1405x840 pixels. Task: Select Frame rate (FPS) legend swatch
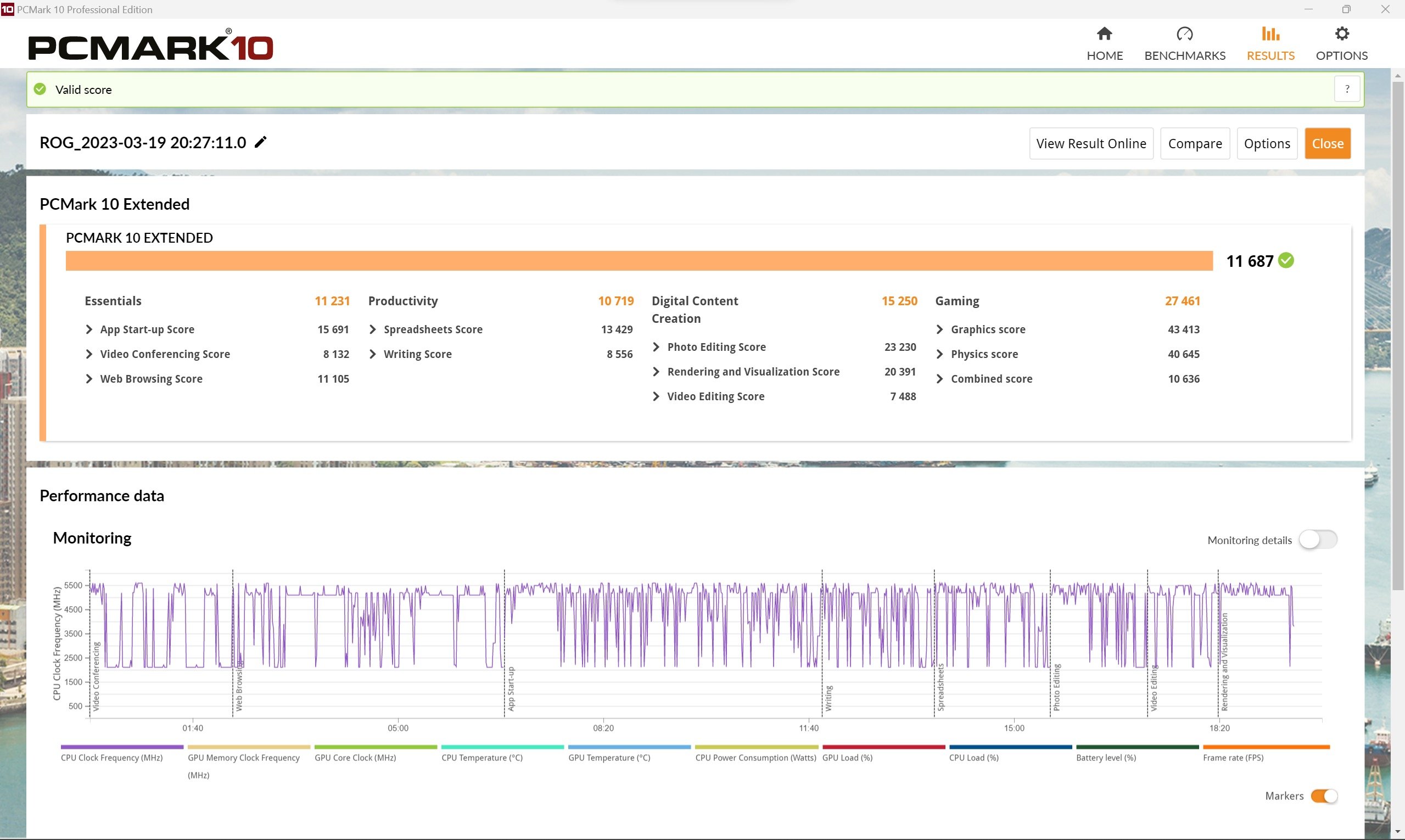tap(1266, 747)
